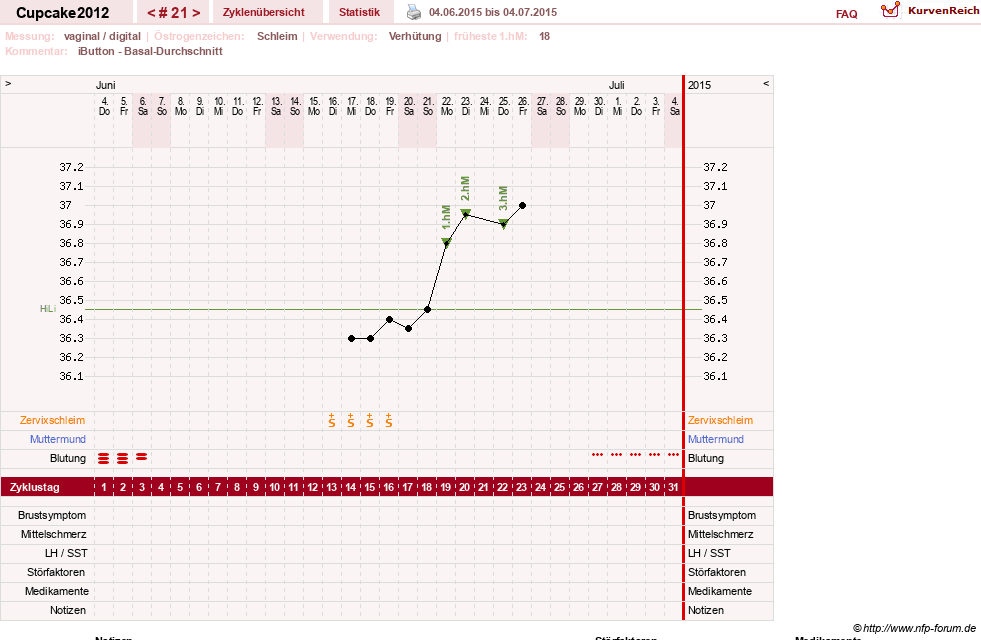Viewport: 981px width, 640px height.
Task: Click cycle day 20 in Zyklustag row
Action: [465, 487]
